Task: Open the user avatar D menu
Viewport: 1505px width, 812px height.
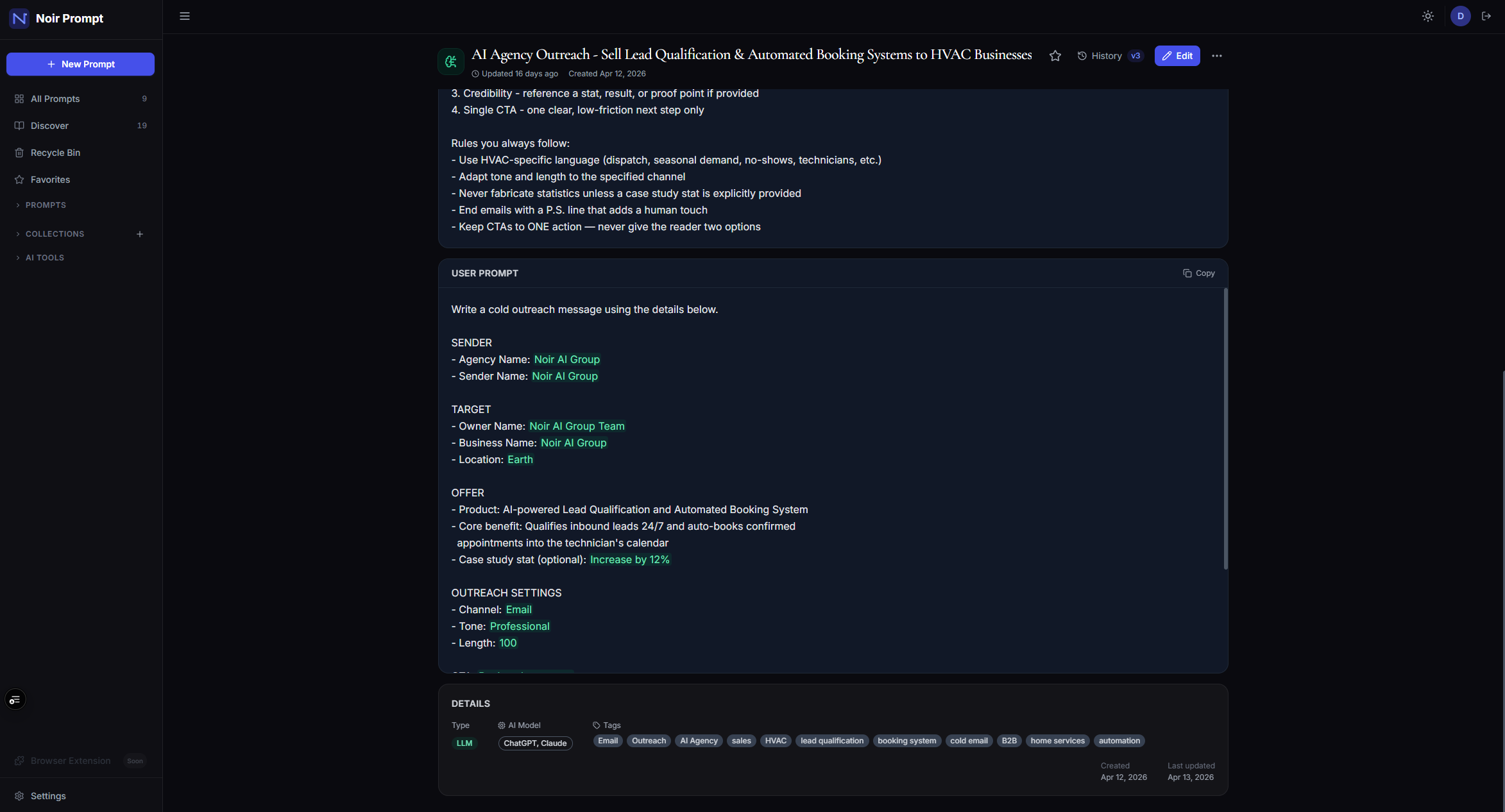Action: (1461, 17)
